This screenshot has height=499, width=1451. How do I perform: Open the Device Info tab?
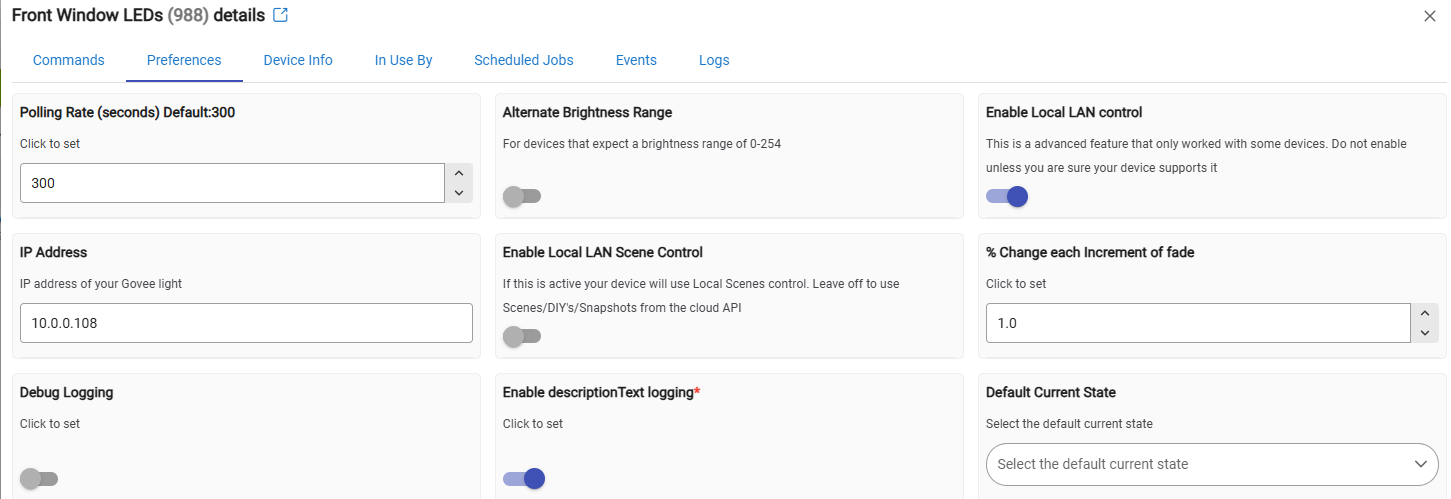click(x=298, y=60)
